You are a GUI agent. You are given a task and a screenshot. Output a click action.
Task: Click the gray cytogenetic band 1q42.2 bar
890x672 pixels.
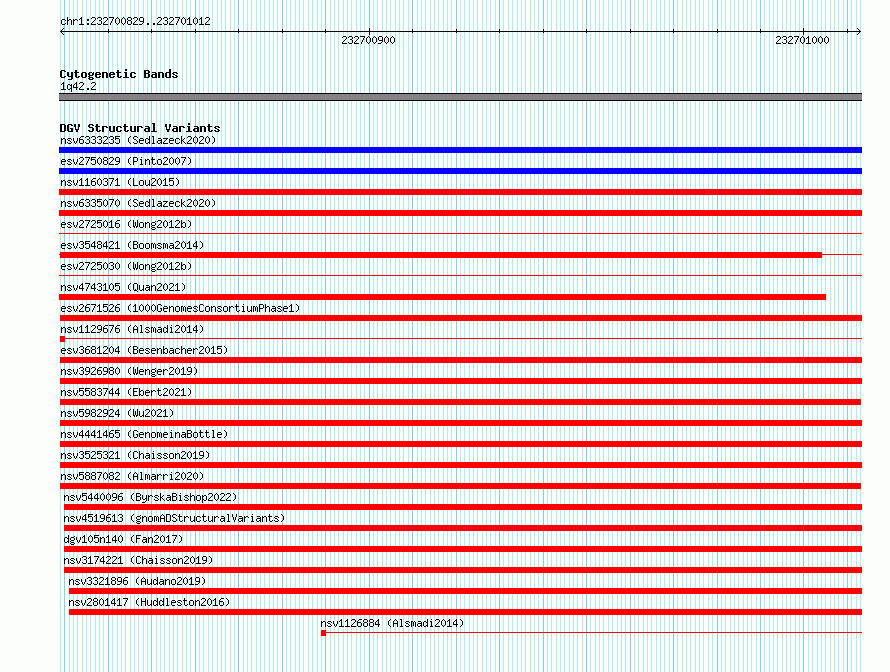point(460,97)
